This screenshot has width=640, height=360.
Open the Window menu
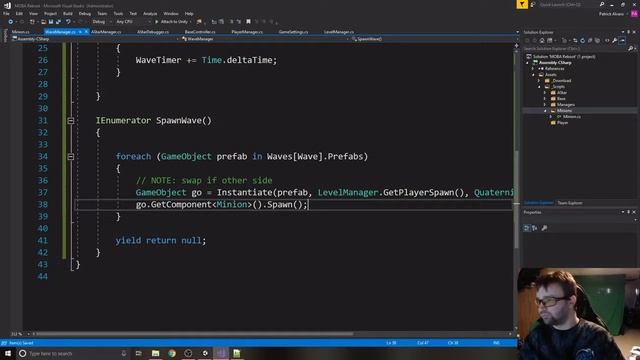(x=171, y=13)
